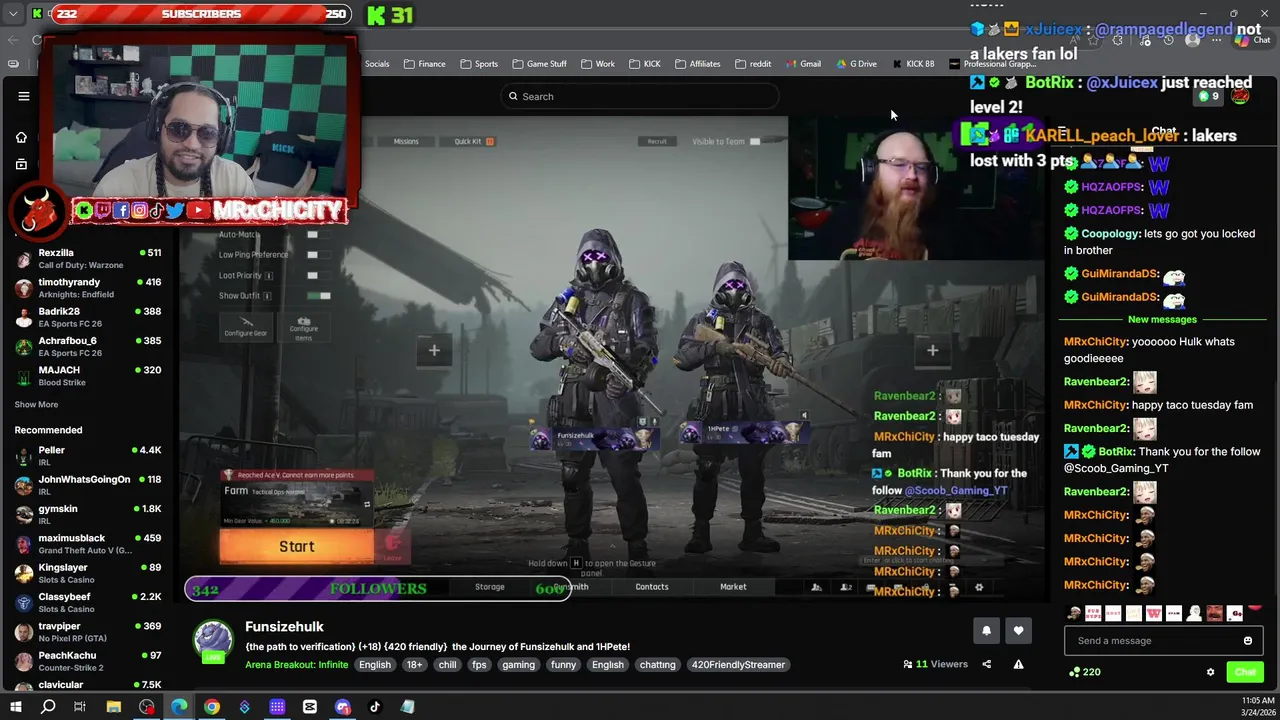Open TikTok from the taskbar
The image size is (1280, 720).
[375, 707]
